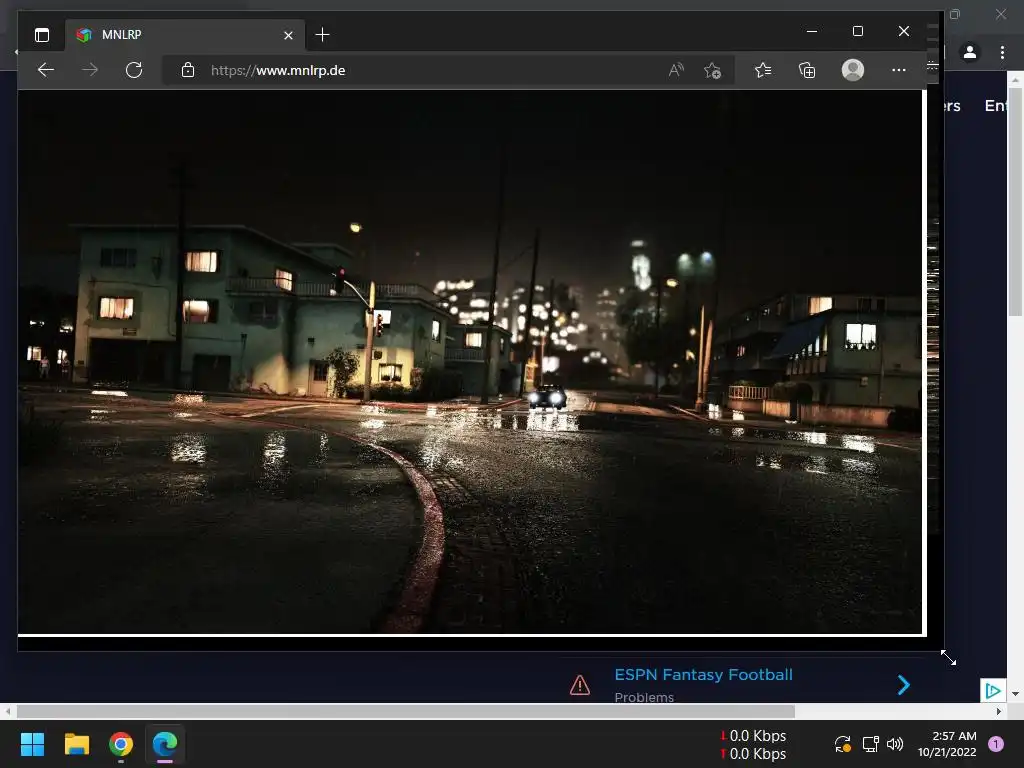Go forward in Edge

90,70
